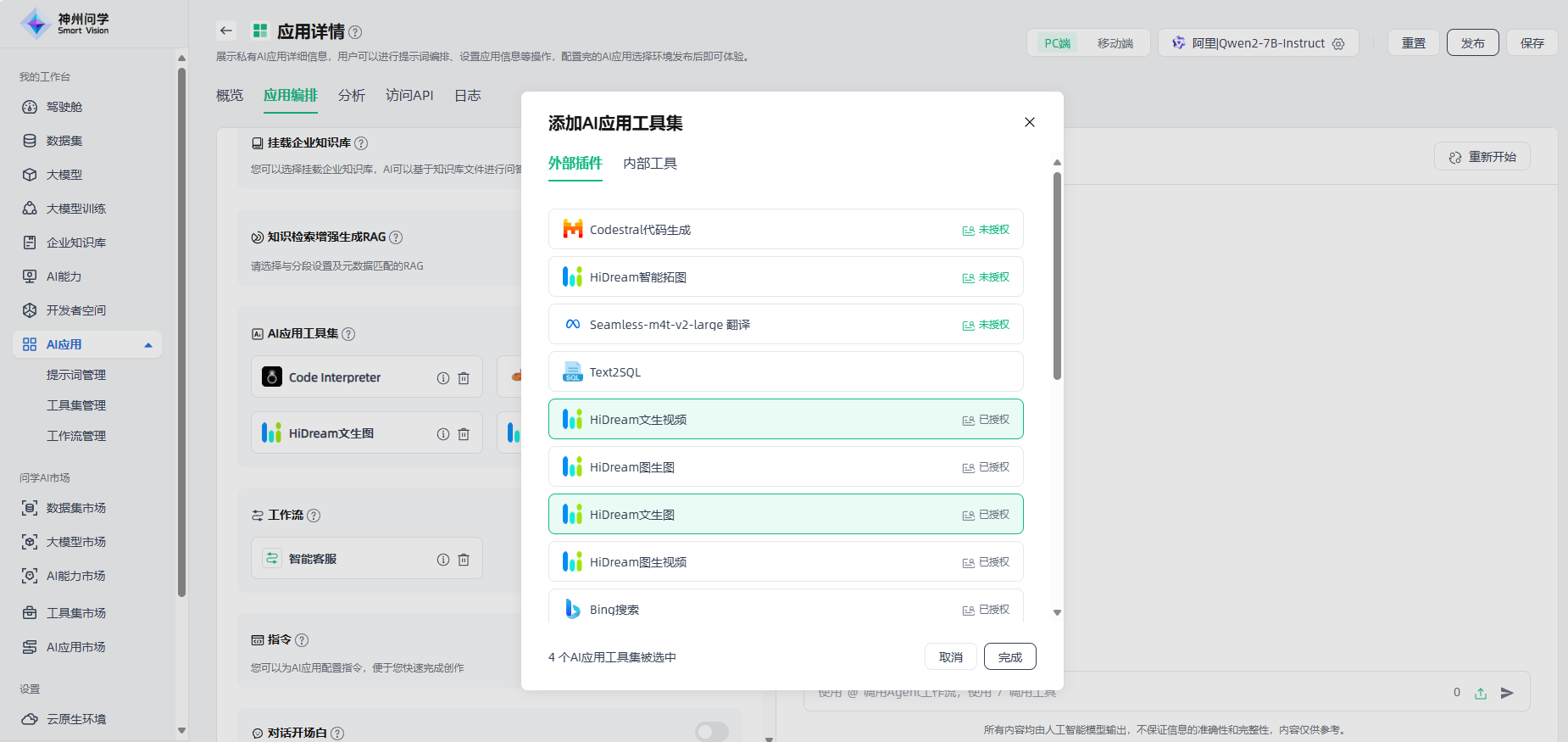Click sidebar scroll down arrow
This screenshot has height=742, width=1568.
pos(181,730)
